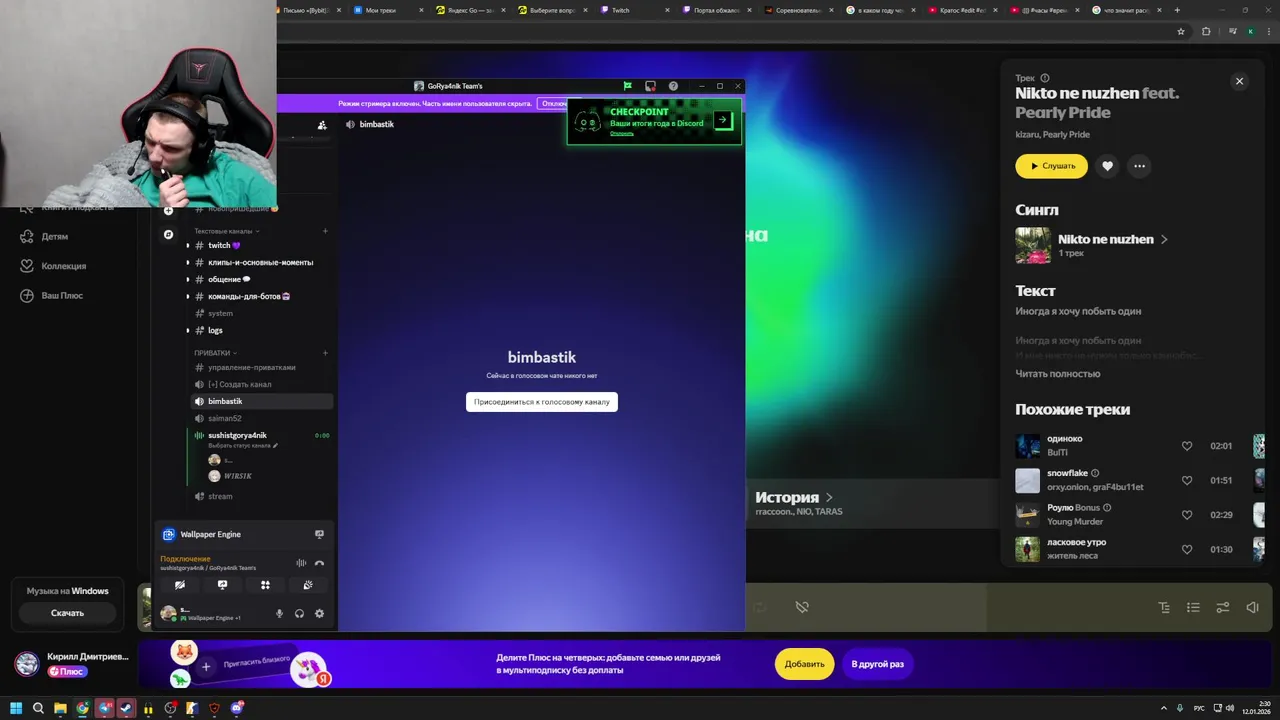The width and height of the screenshot is (1280, 720).
Task: Toggle like for ласковое утро track
Action: click(x=1187, y=549)
